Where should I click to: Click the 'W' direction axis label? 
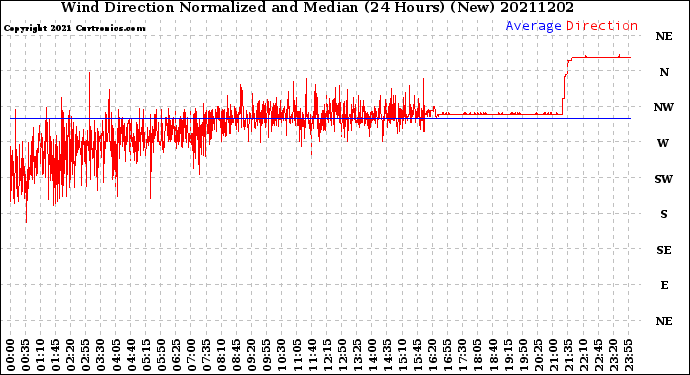pos(663,143)
